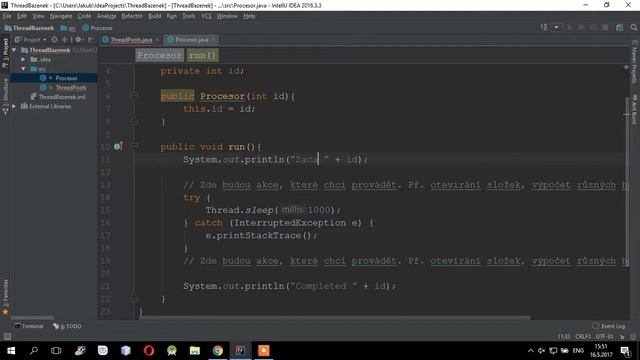Image resolution: width=640 pixels, height=360 pixels.
Task: Click the src breadcrumb in navigation bar
Action: coord(68,28)
